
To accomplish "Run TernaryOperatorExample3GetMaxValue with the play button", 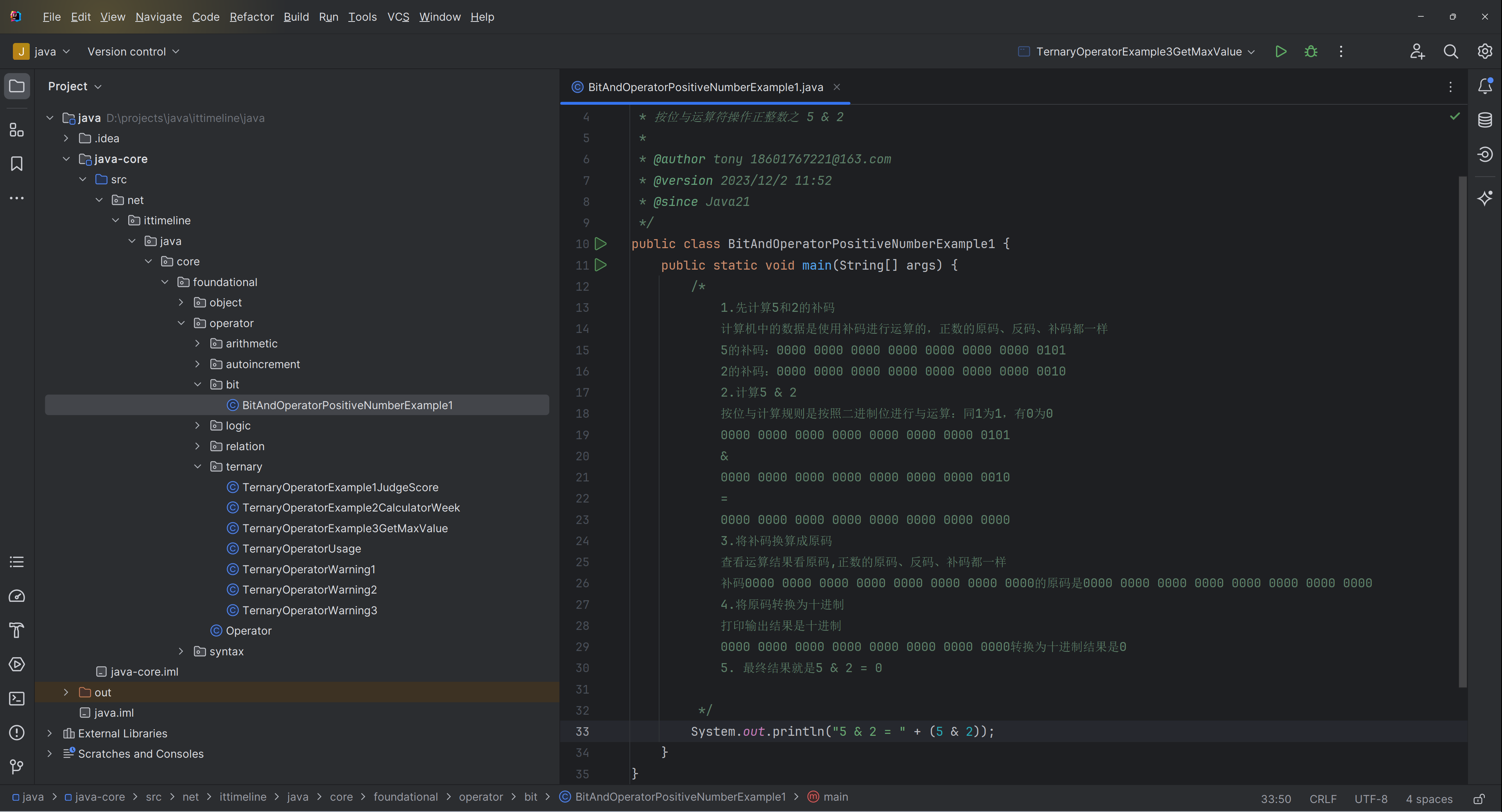I will tap(1281, 51).
